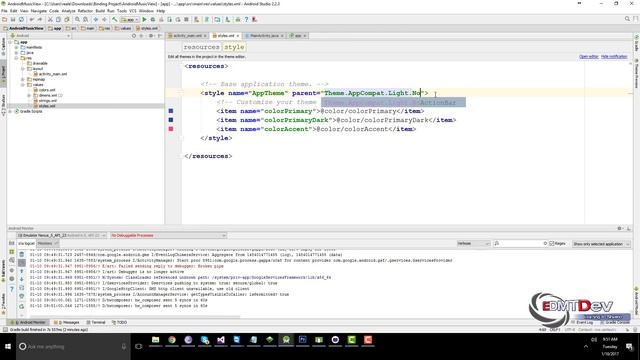Image resolution: width=640 pixels, height=360 pixels.
Task: Open the Terminal tool window tab
Action: pyautogui.click(x=96, y=322)
